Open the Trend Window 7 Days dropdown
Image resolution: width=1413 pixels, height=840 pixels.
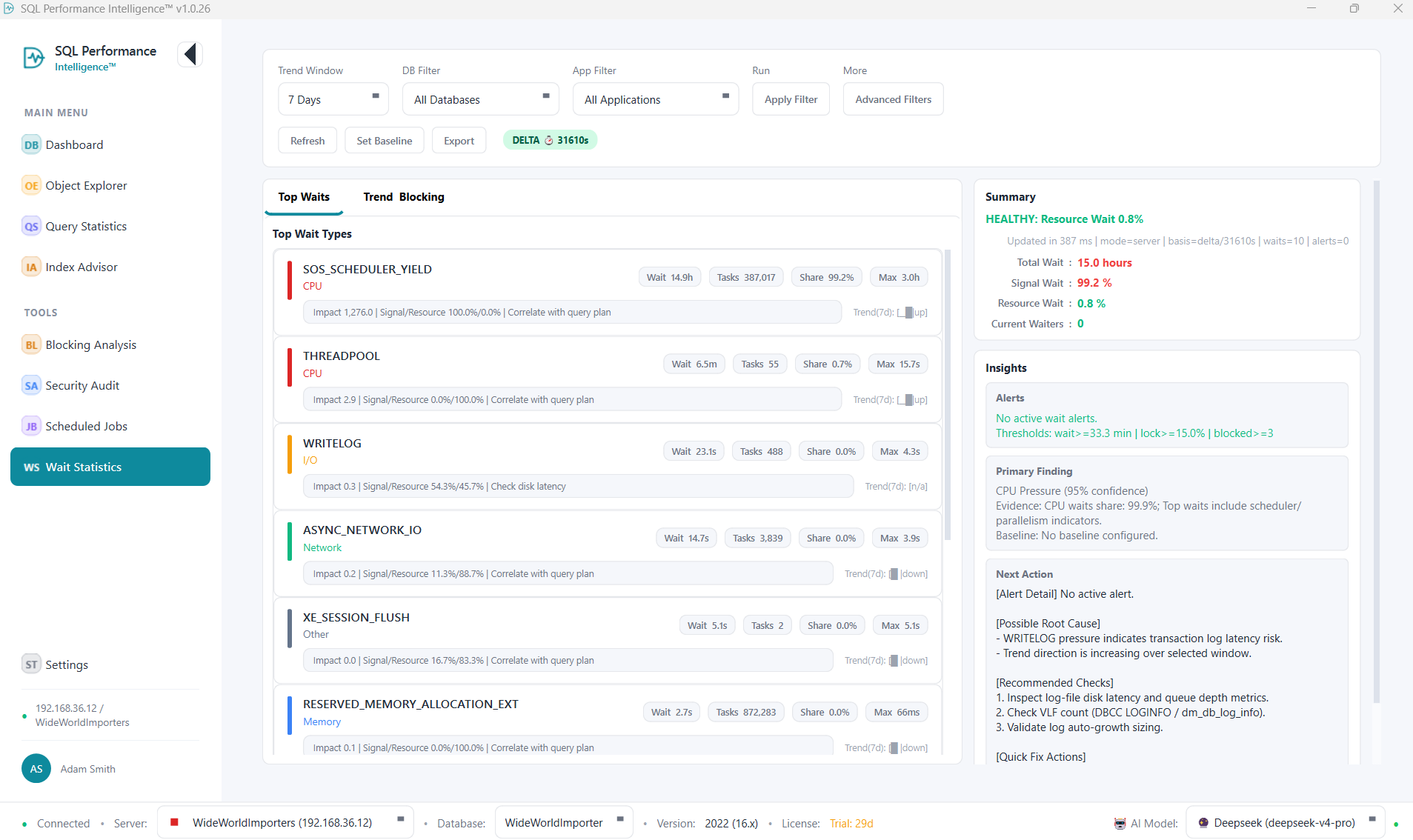[x=333, y=99]
